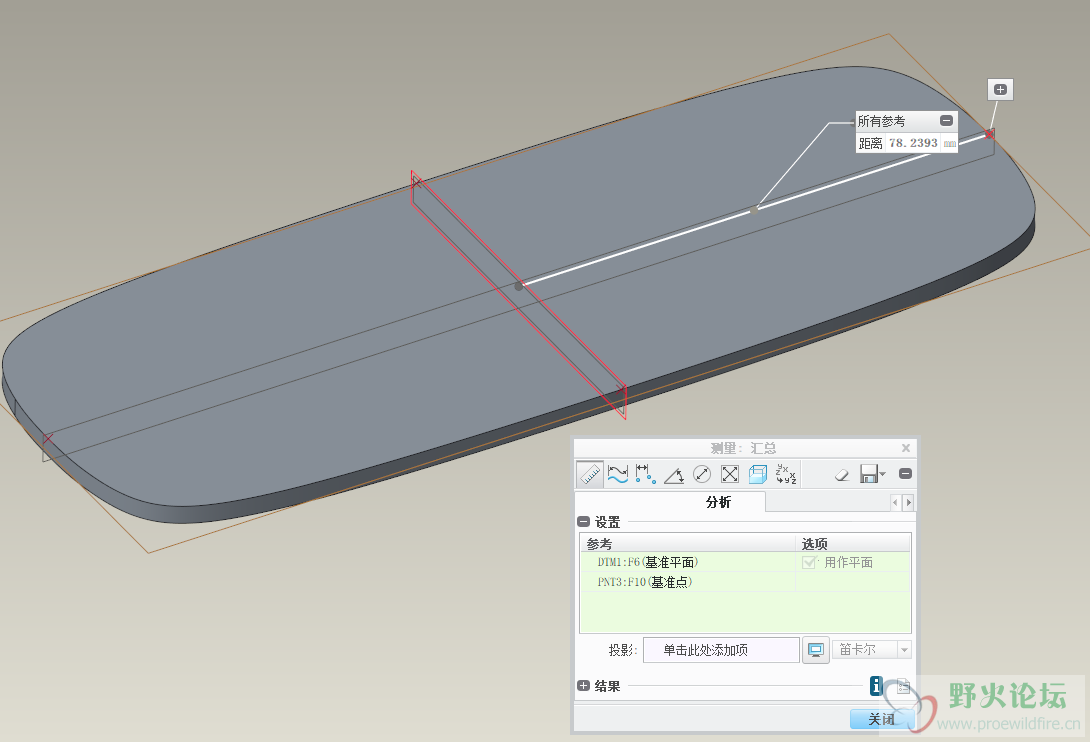Toggle the 用作平面 checkbox
Screen dimensions: 1090x742
click(x=808, y=562)
